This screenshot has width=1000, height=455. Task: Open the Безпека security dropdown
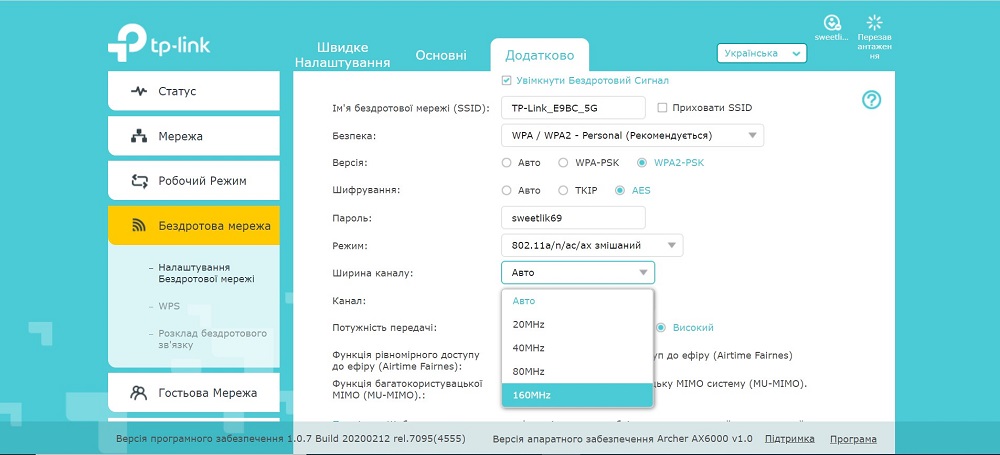coord(633,136)
